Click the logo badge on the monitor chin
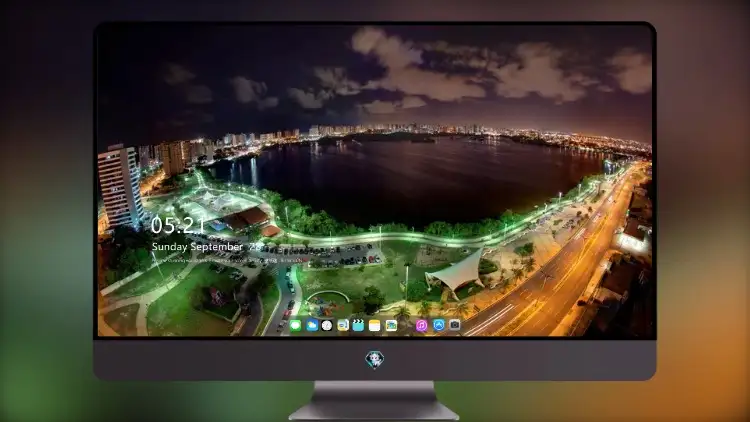The image size is (750, 422). [x=375, y=360]
